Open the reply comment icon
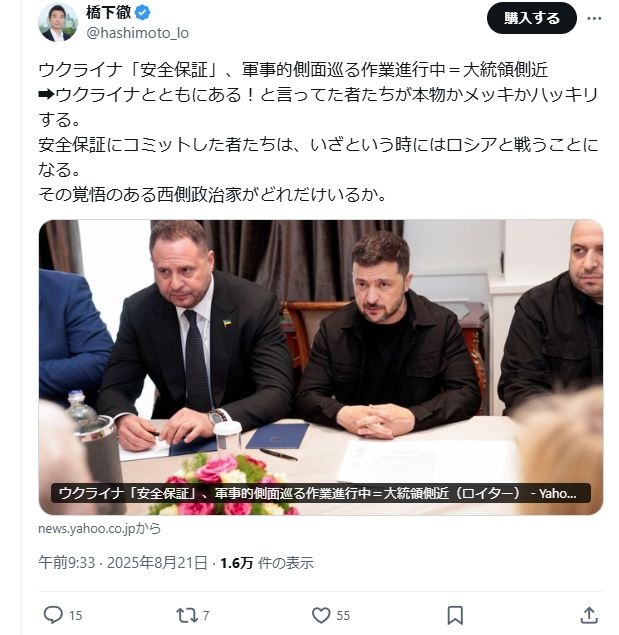Viewport: 619px width, 635px height. point(53,615)
